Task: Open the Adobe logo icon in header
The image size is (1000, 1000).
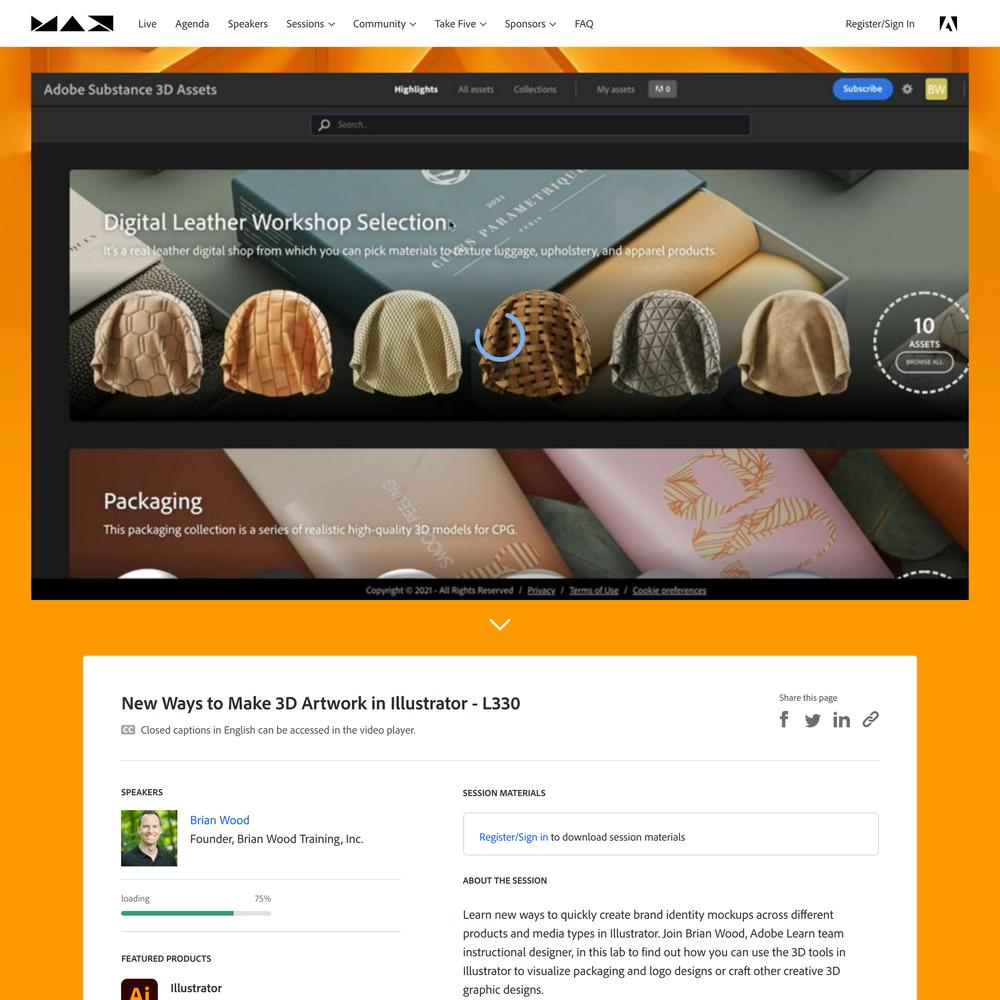Action: (x=948, y=24)
